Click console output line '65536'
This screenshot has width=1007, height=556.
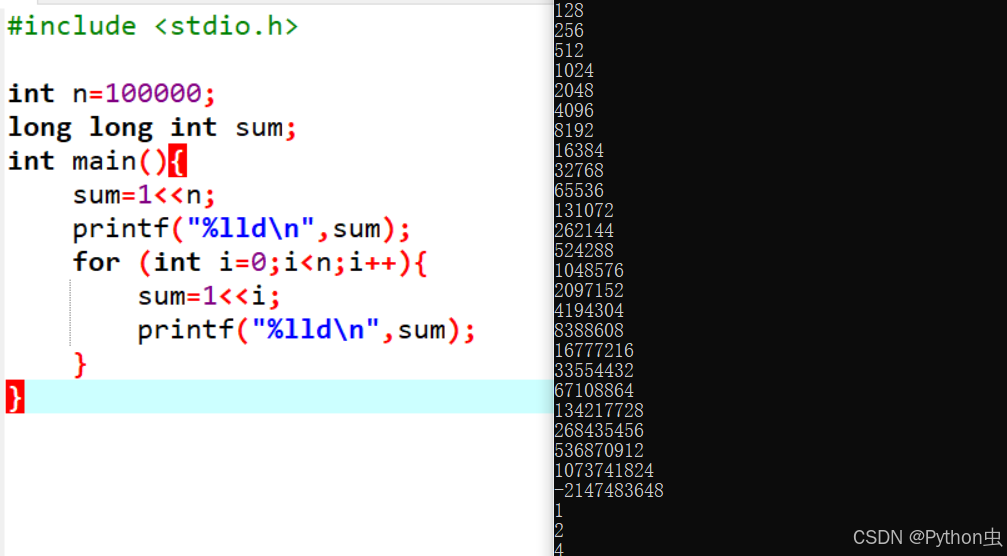579,190
